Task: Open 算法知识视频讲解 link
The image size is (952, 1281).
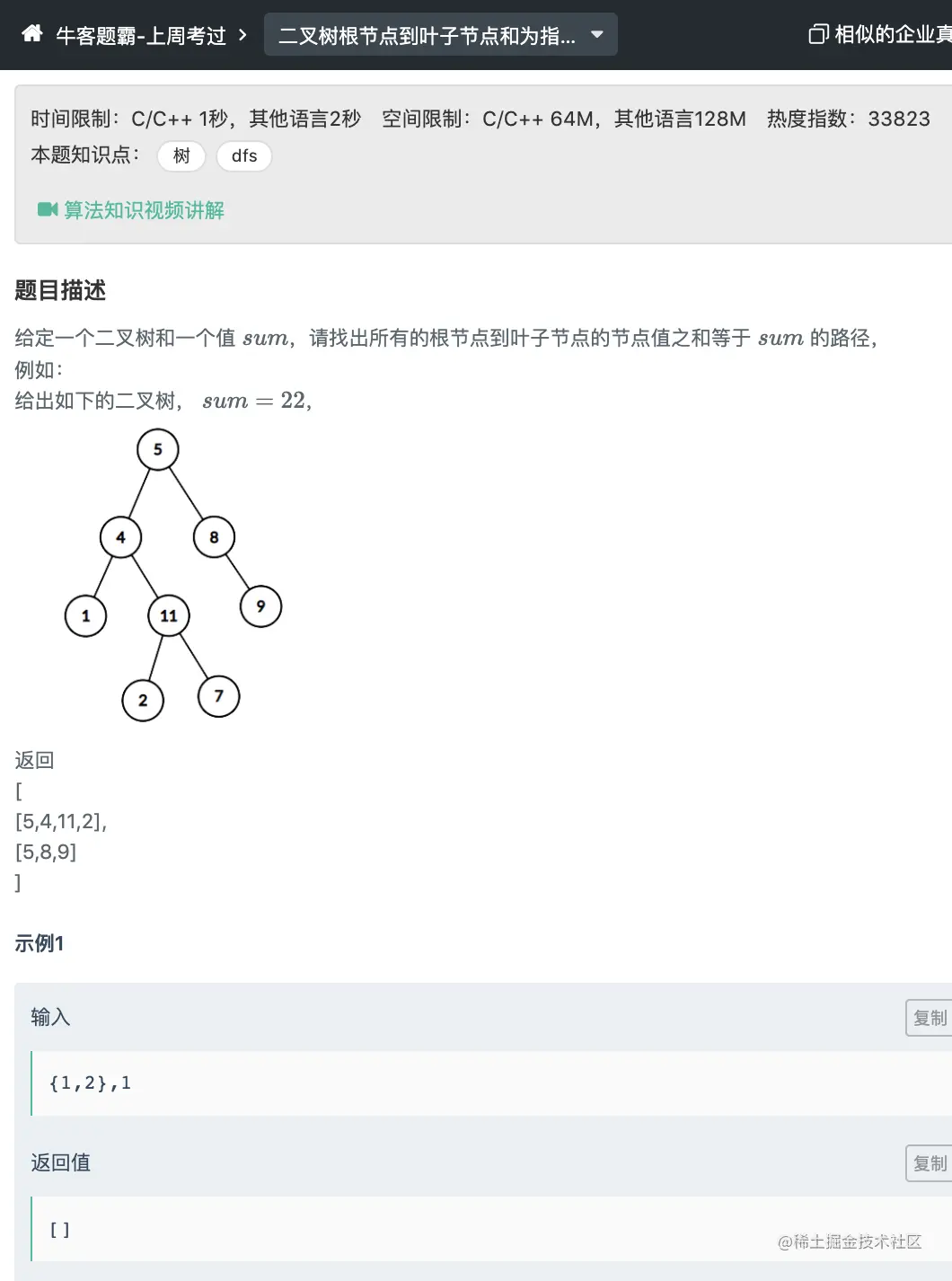Action: (x=144, y=210)
